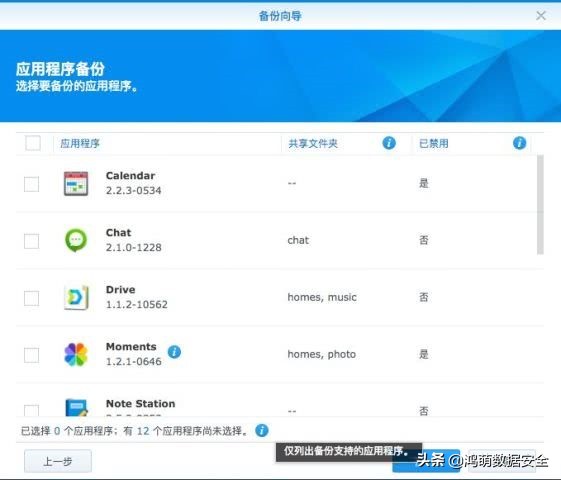Click the Drive app icon
This screenshot has width=561, height=480.
pyautogui.click(x=76, y=297)
